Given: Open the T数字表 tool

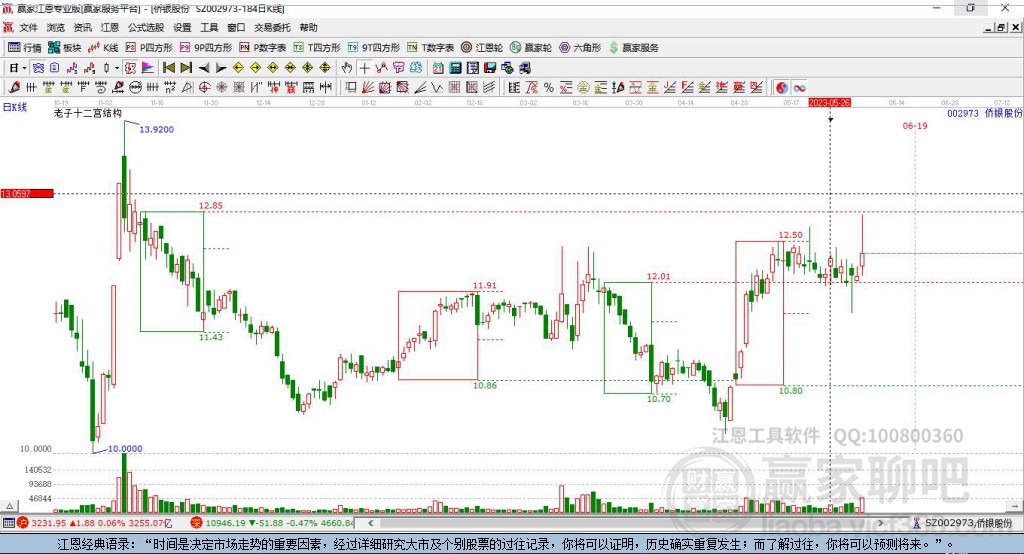Looking at the screenshot, I should point(430,48).
